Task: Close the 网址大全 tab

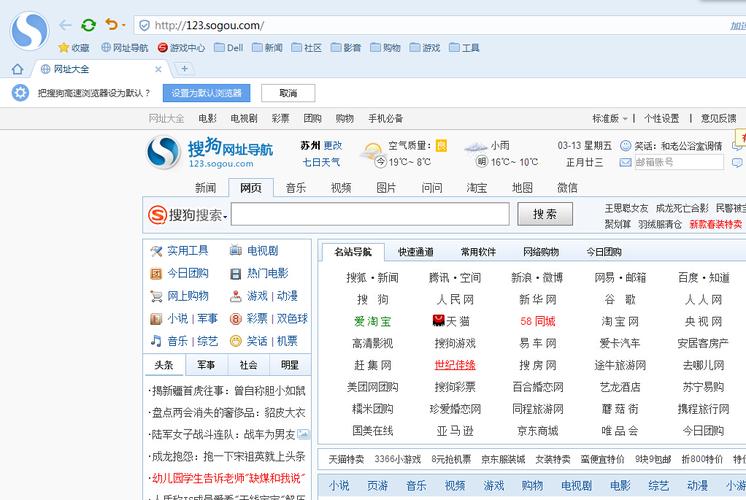Action: click(x=158, y=69)
